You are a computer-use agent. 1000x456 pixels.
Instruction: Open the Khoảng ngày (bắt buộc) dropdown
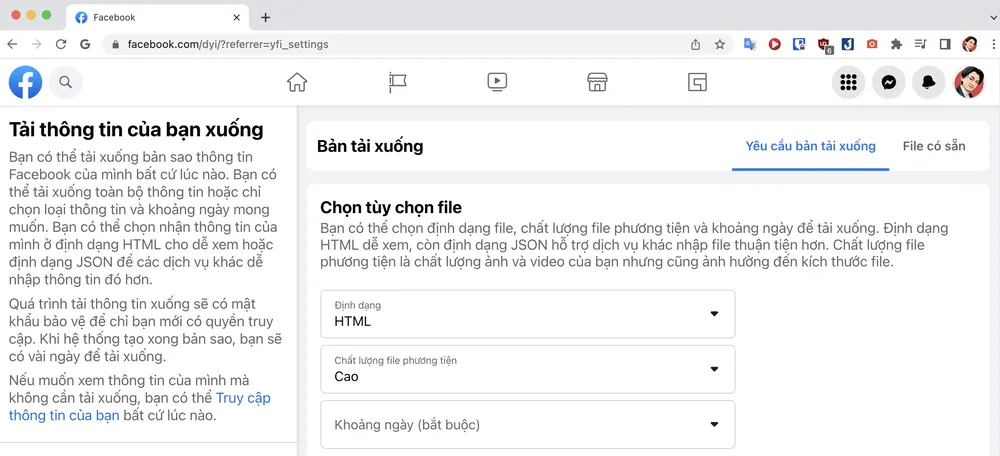527,425
